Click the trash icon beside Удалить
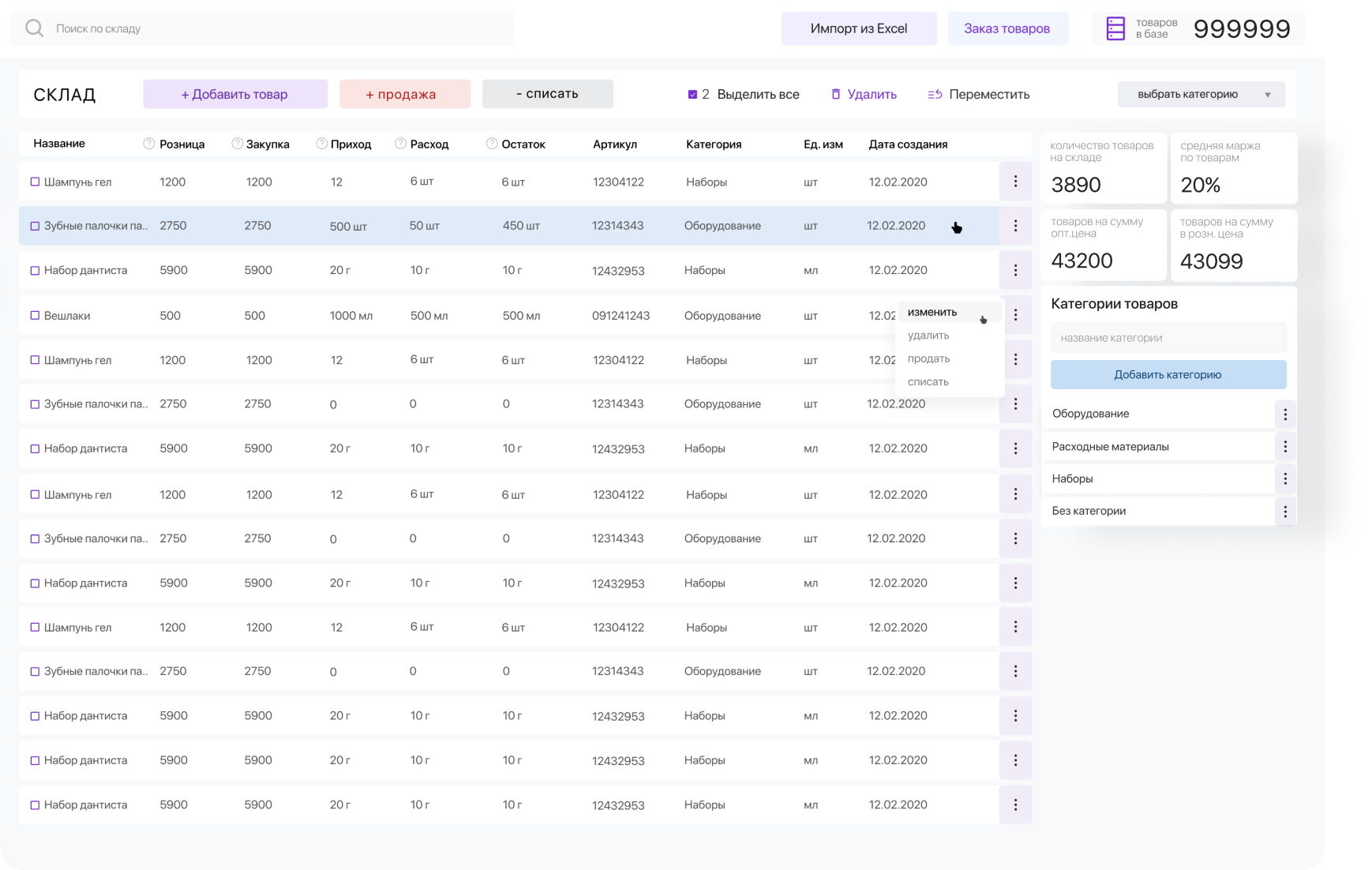Image resolution: width=1372 pixels, height=870 pixels. [x=836, y=94]
